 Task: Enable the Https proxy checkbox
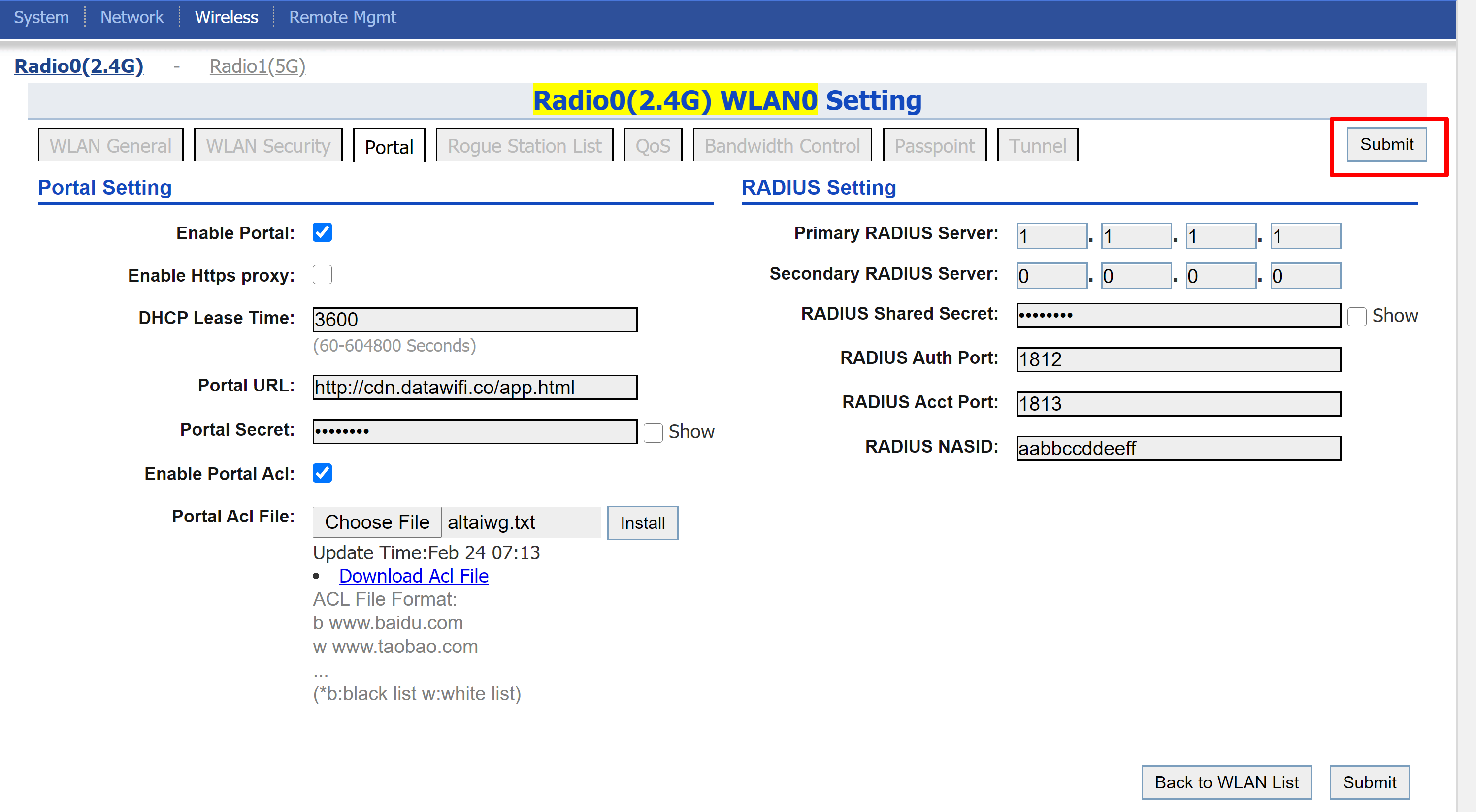[x=322, y=275]
